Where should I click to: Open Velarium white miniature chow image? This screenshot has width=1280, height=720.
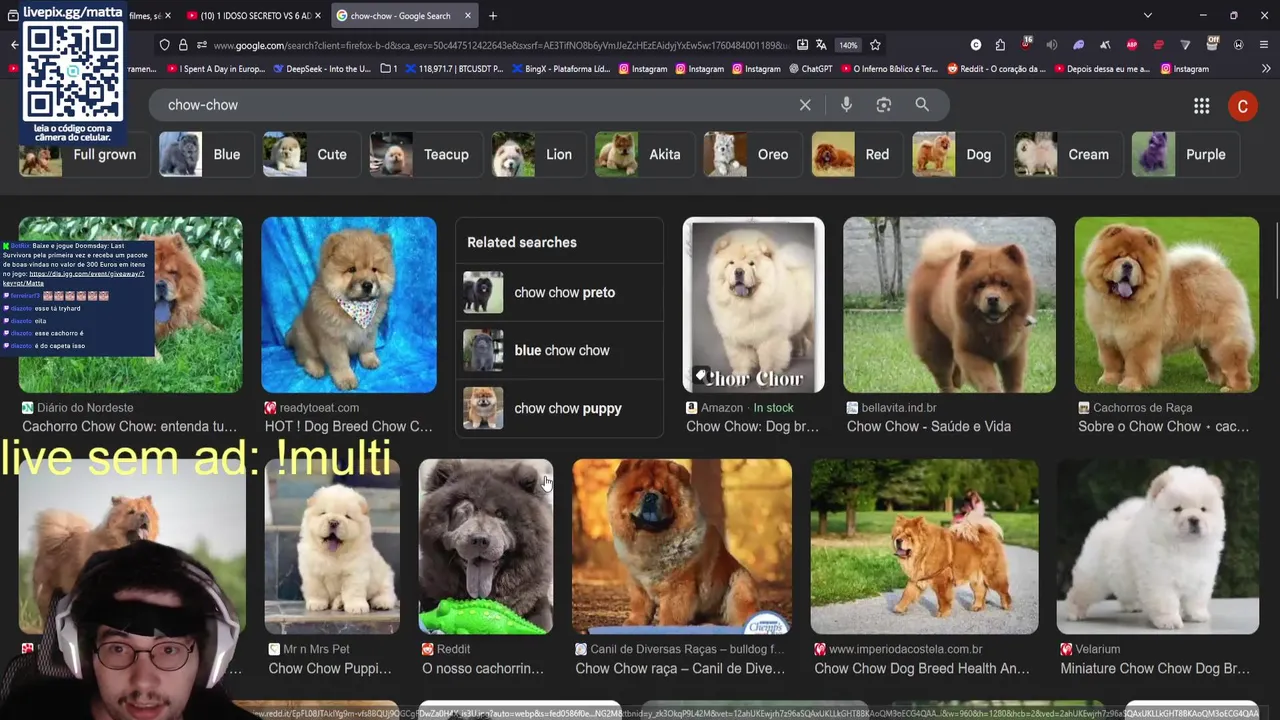[1158, 547]
